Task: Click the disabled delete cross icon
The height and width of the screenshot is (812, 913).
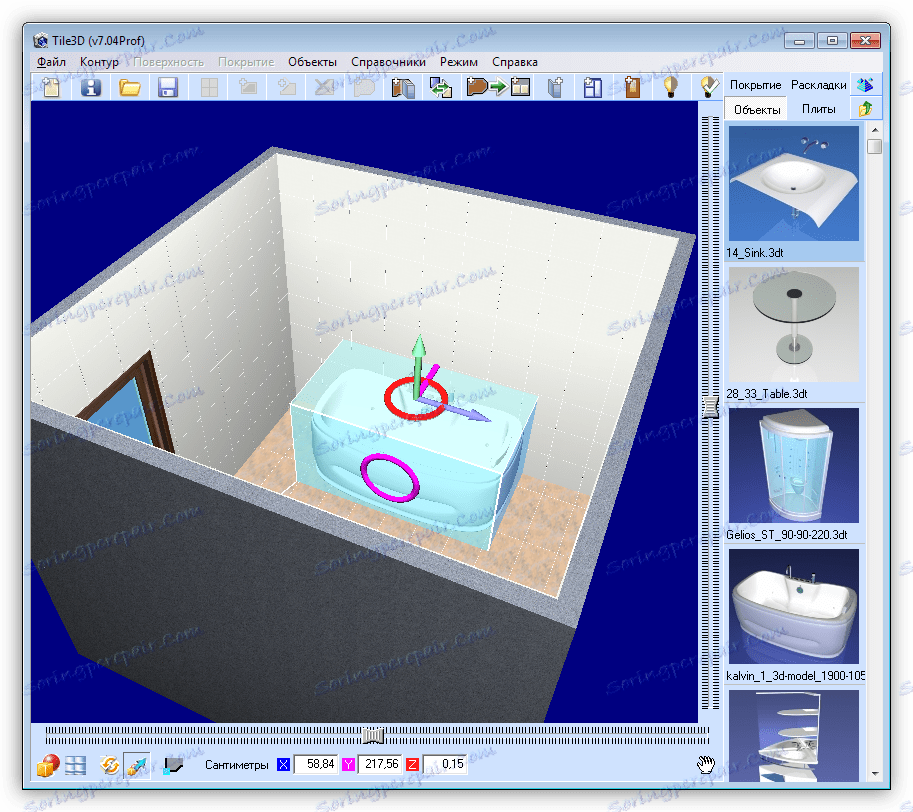Action: [324, 87]
